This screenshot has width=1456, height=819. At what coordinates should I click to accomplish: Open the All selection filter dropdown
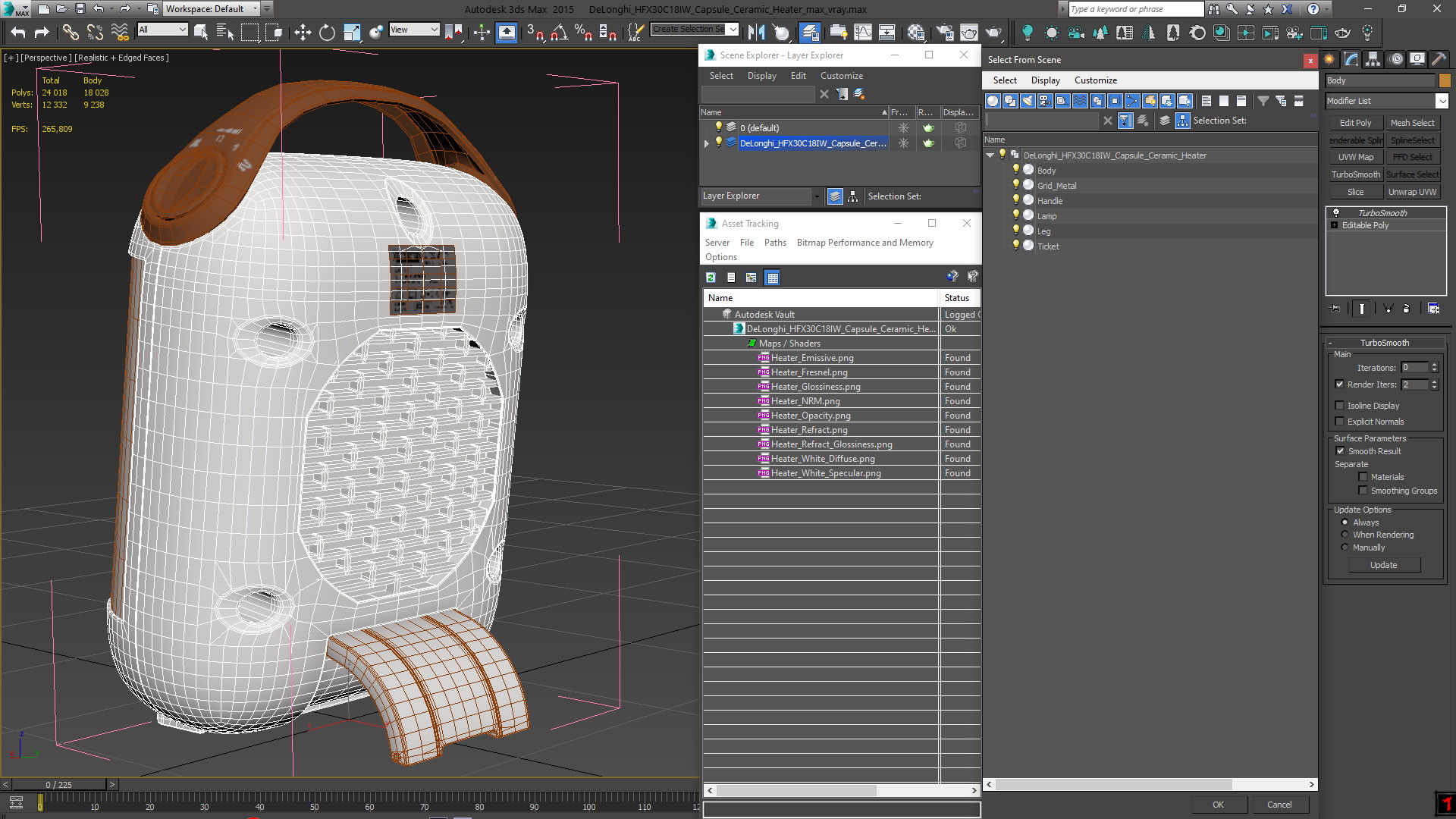tap(162, 30)
